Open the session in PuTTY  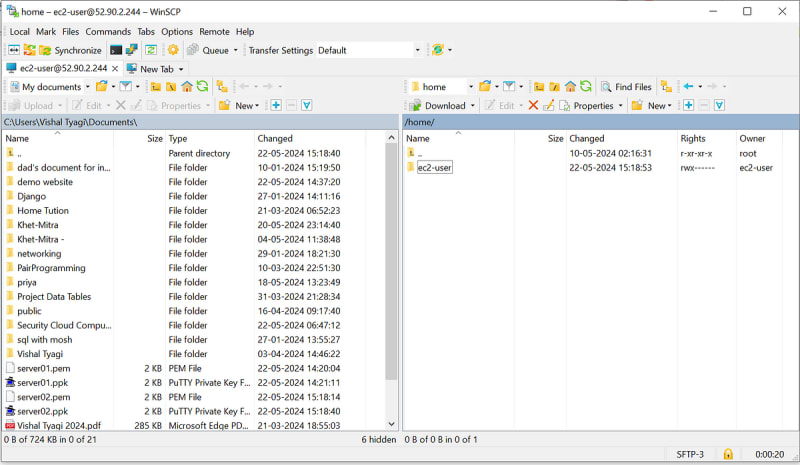(132, 50)
